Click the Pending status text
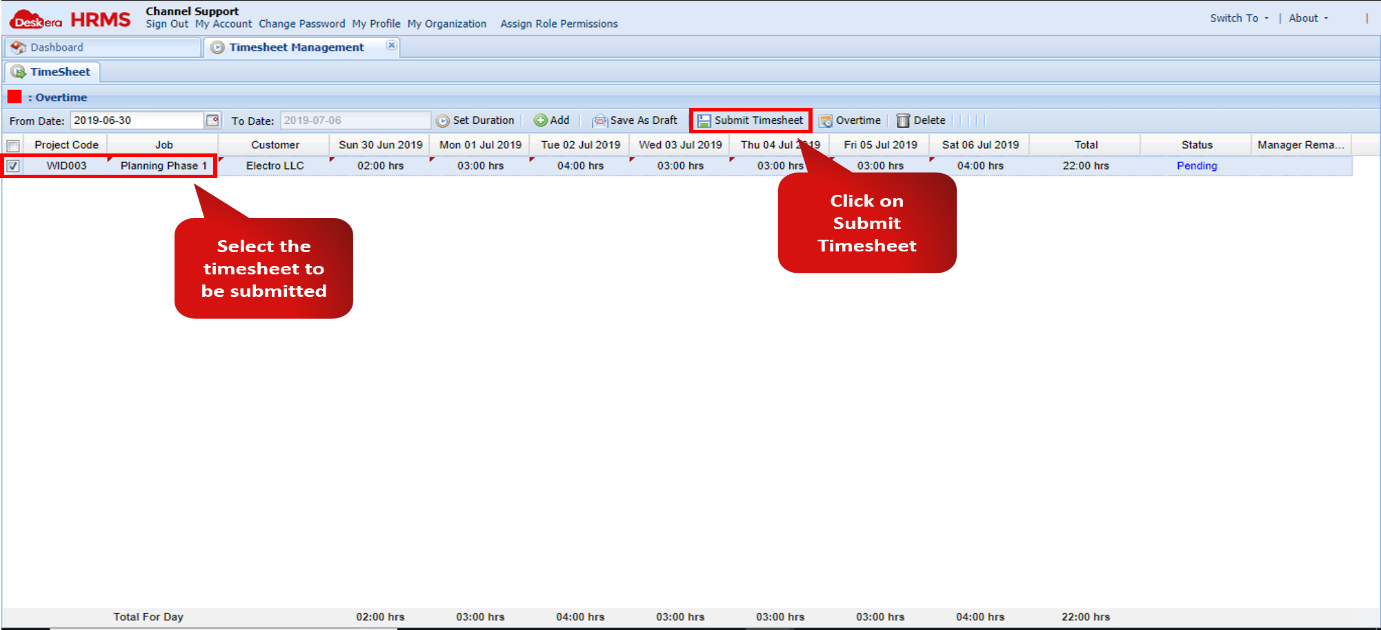This screenshot has height=630, width=1381. pyautogui.click(x=1197, y=165)
